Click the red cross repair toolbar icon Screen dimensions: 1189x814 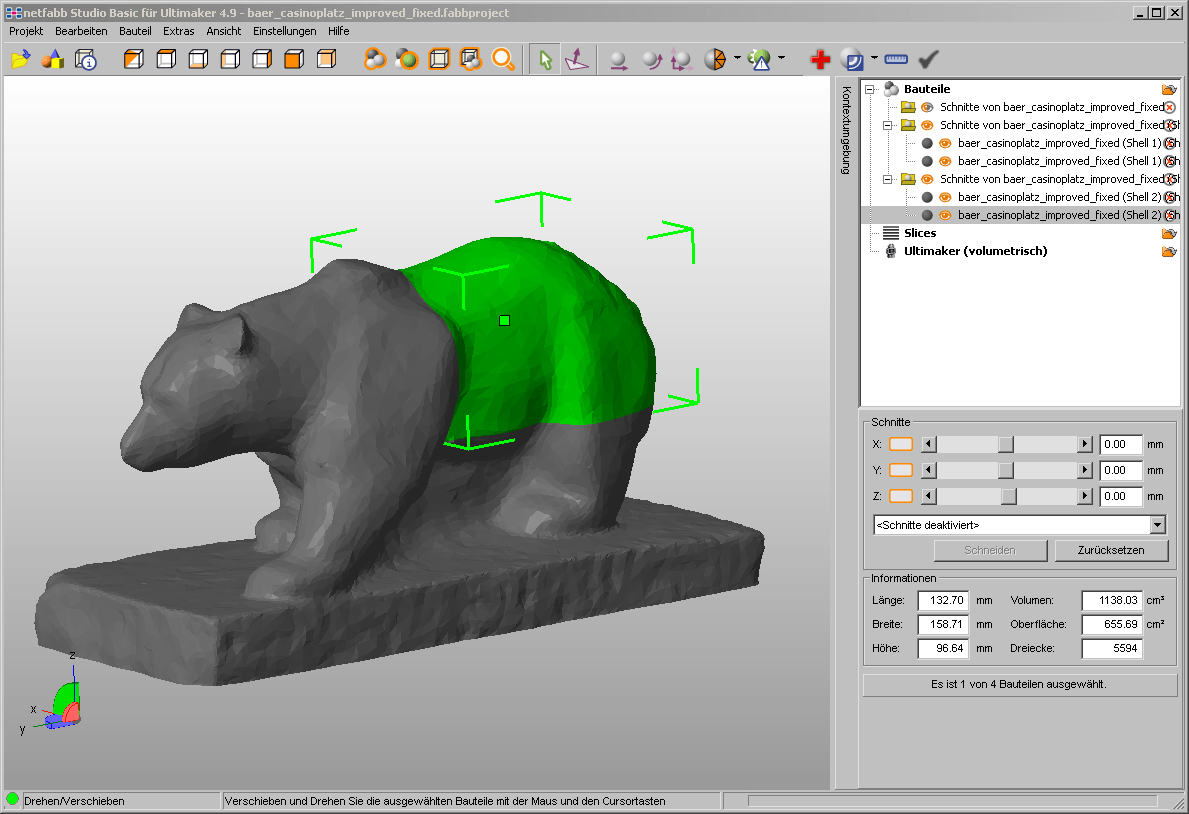pos(819,59)
